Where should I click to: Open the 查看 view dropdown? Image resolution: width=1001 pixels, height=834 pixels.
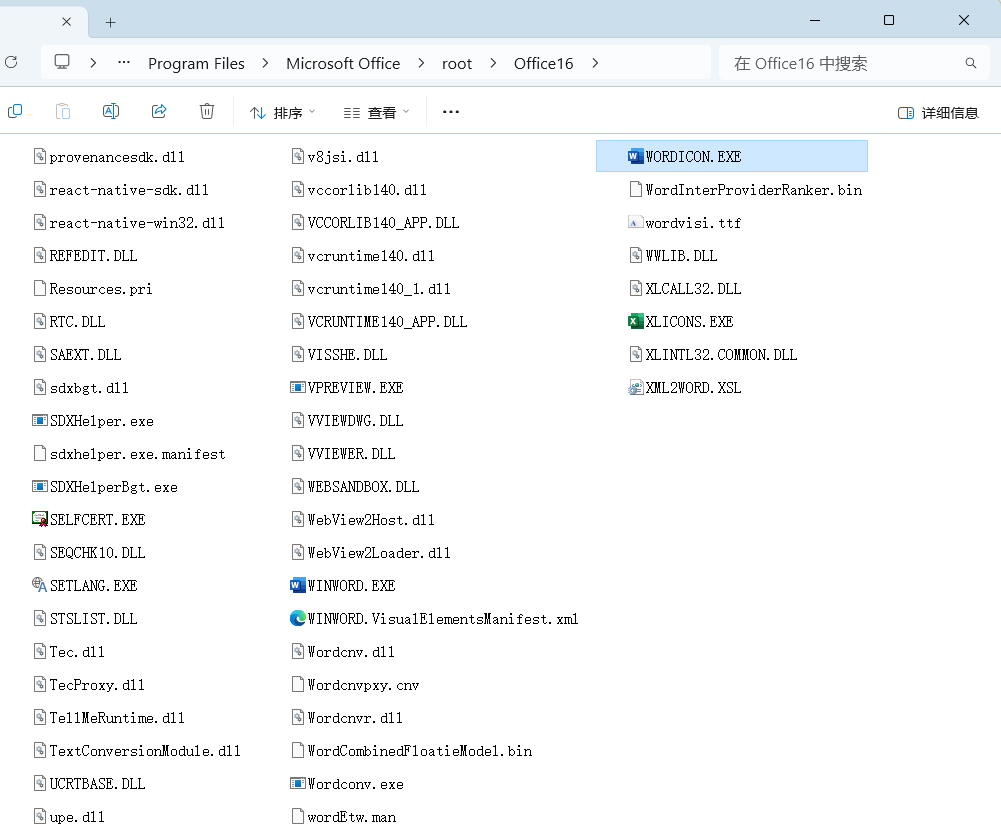coord(376,112)
